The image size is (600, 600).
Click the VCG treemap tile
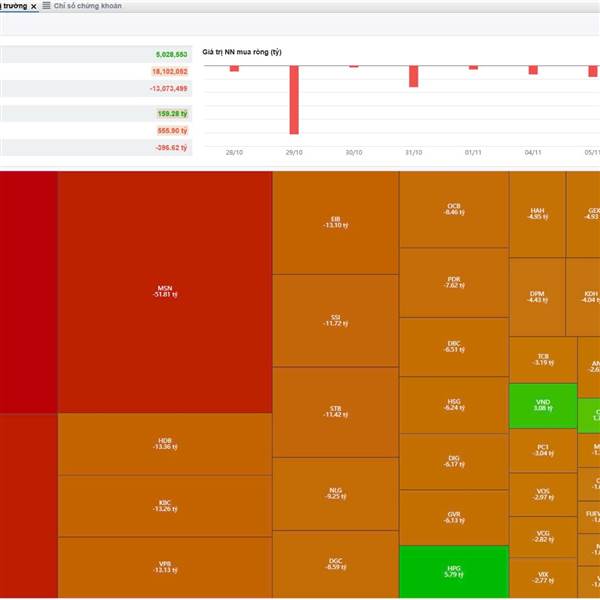(x=543, y=536)
